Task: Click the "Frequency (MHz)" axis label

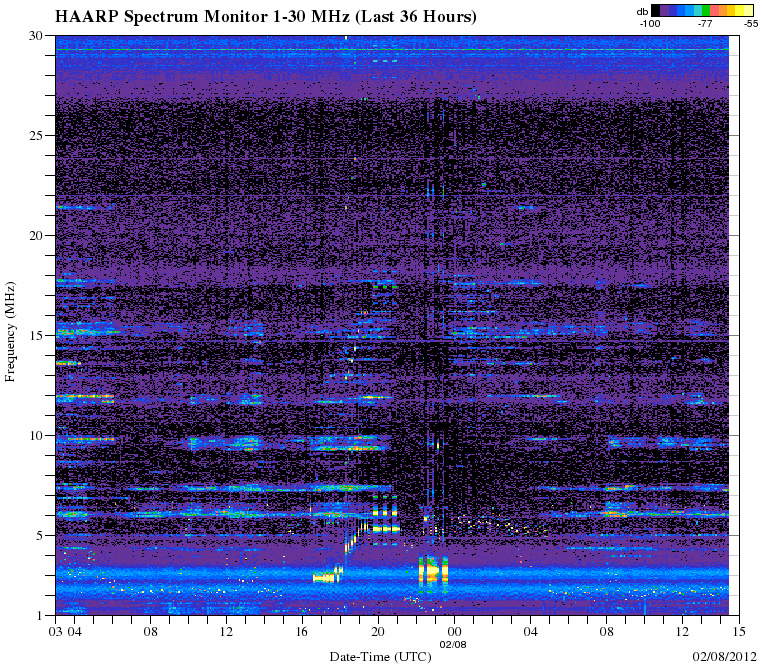Action: coord(10,332)
